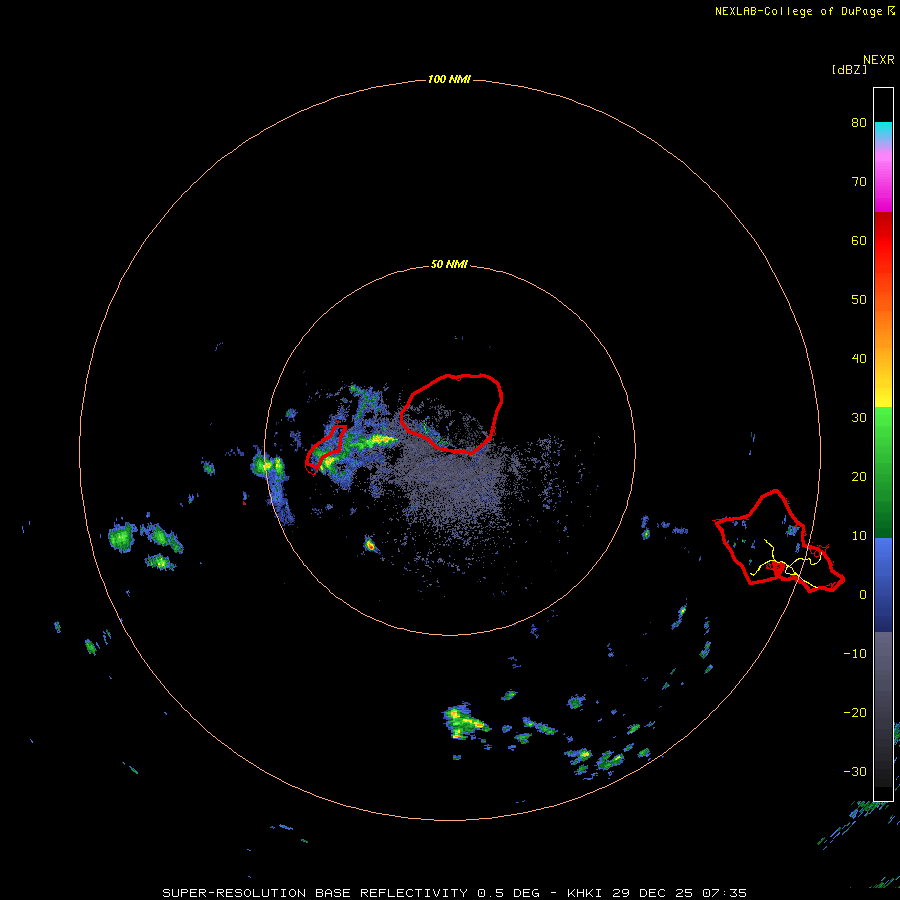This screenshot has height=900, width=900.
Task: Click the 0 value on the dBZ scale
Action: coord(863,595)
